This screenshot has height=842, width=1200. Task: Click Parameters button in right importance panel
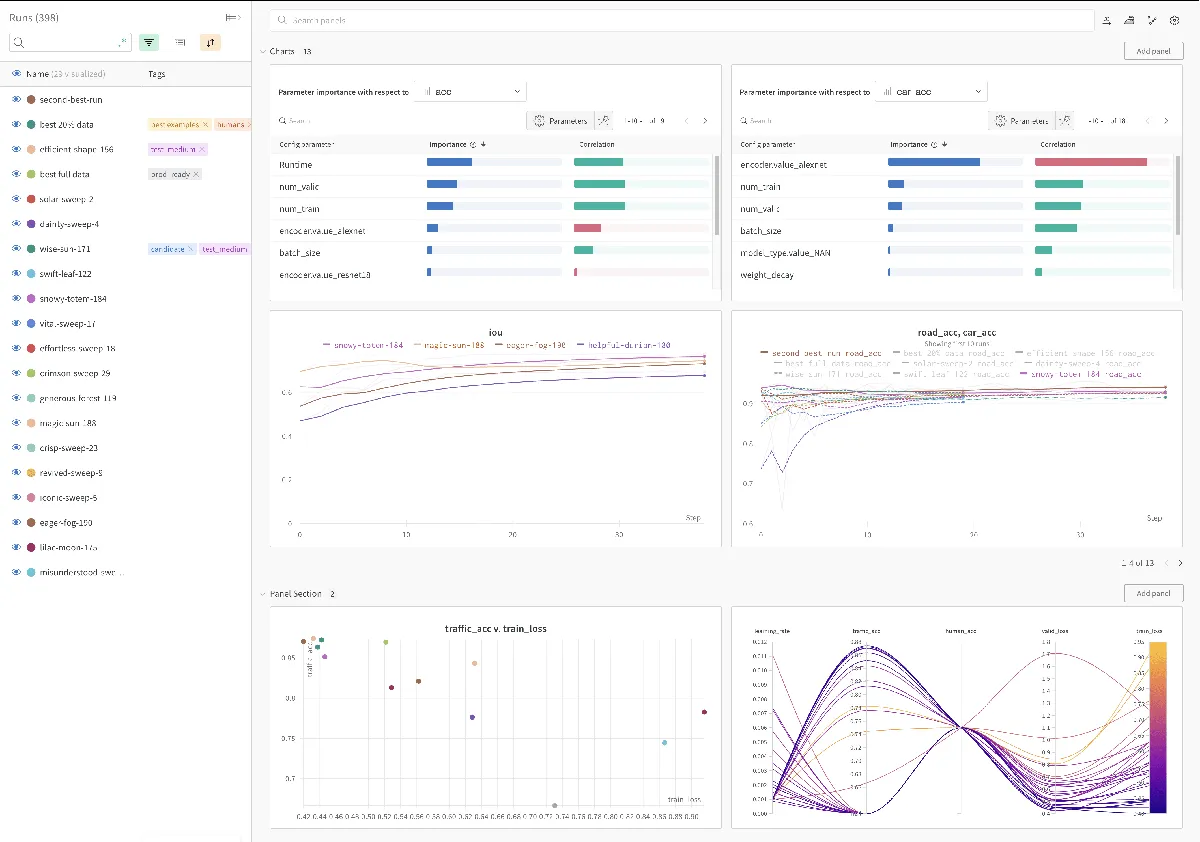[x=1022, y=121]
